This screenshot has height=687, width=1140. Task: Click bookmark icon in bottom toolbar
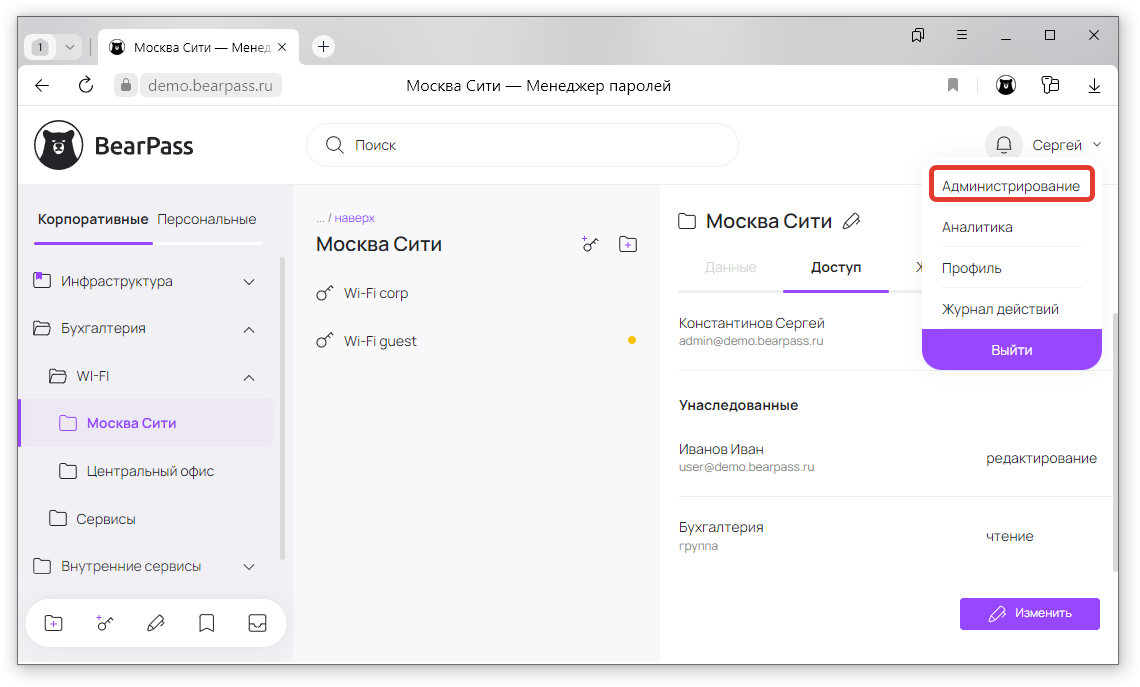pyautogui.click(x=207, y=623)
